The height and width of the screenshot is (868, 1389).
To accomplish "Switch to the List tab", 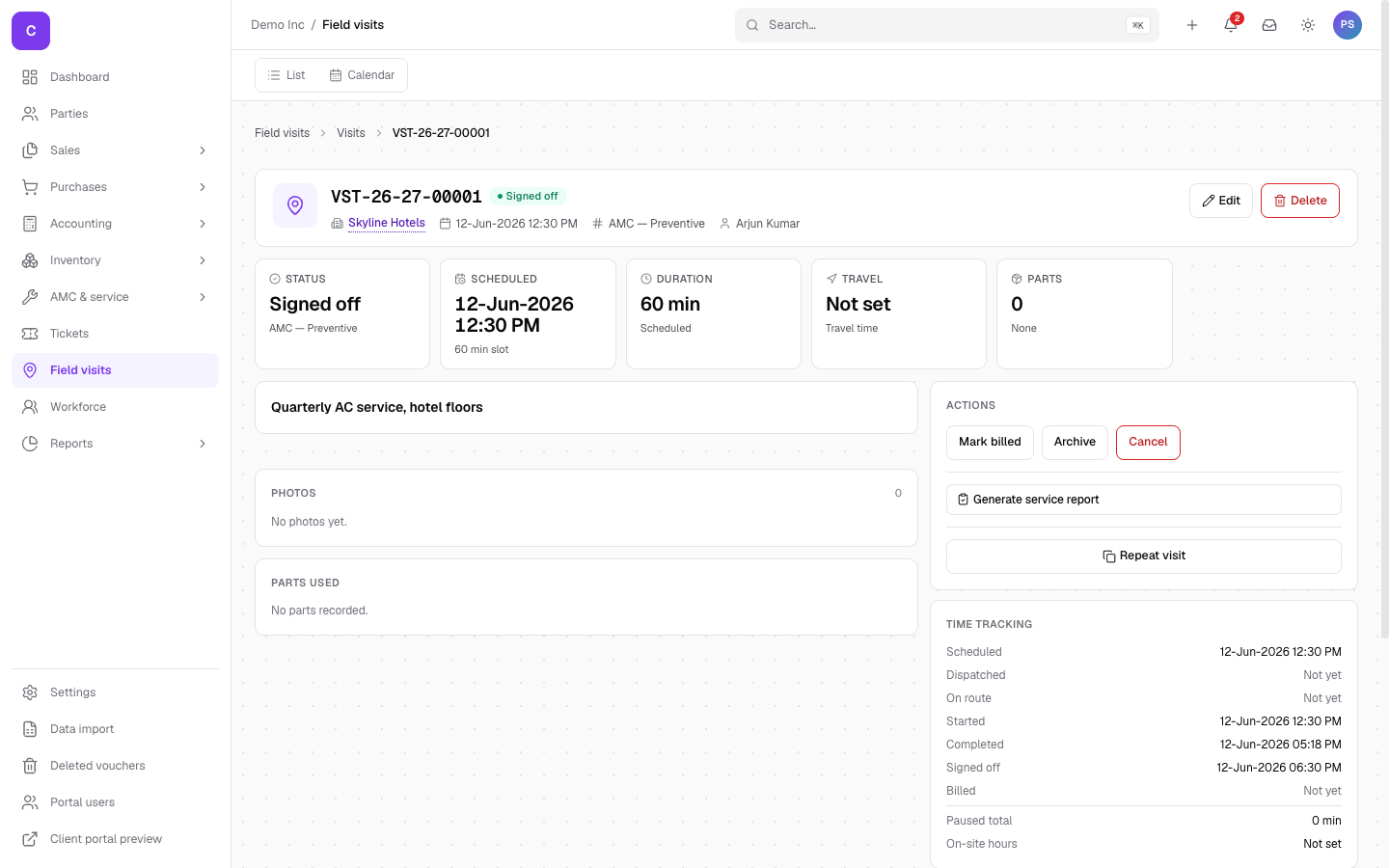I will point(286,75).
